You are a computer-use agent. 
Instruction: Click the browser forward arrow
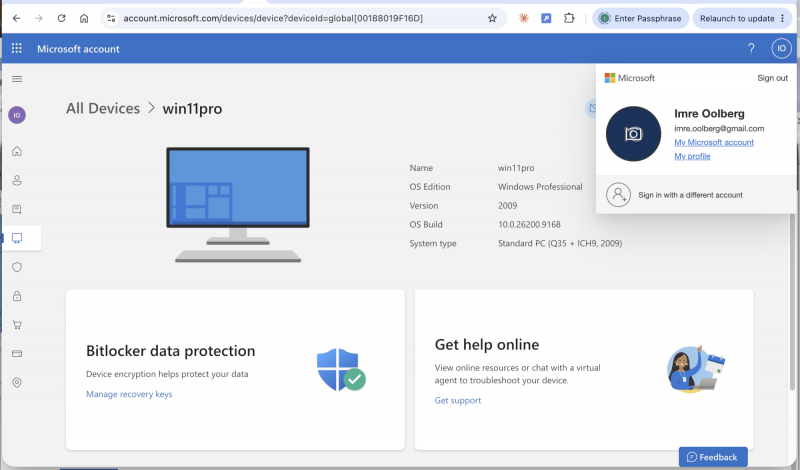tap(39, 18)
